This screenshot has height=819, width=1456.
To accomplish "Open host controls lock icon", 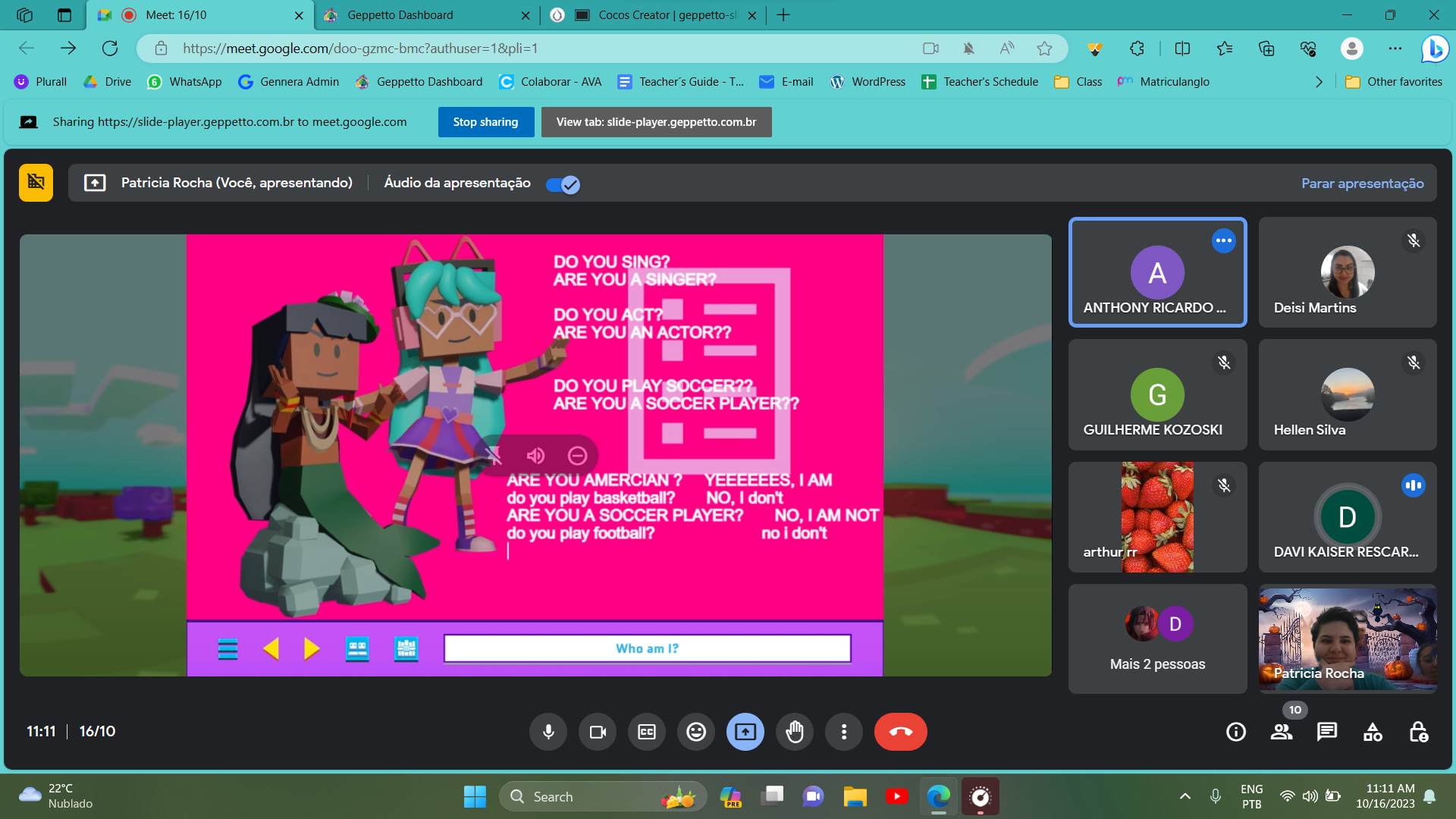I will coord(1418,732).
